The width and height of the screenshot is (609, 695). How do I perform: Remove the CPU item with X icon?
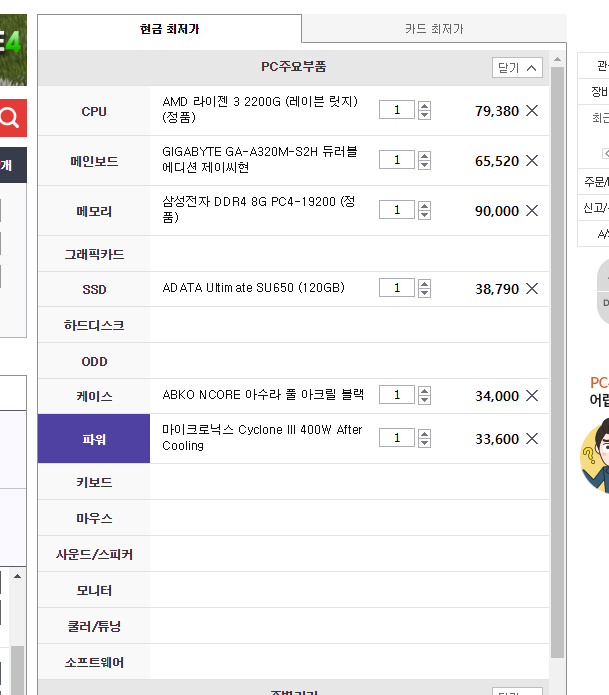click(532, 110)
